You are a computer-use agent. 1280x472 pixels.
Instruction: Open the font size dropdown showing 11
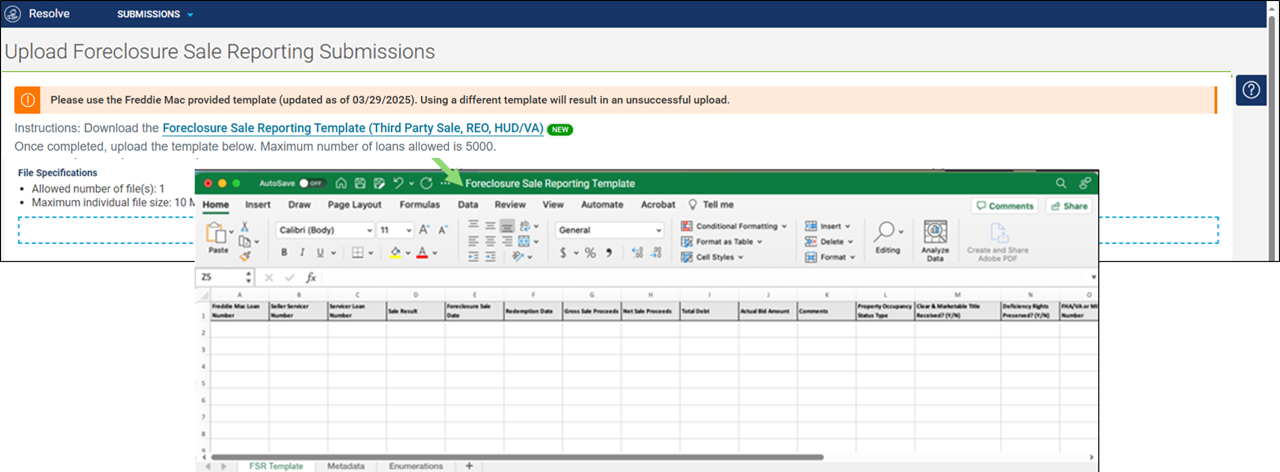[x=396, y=230]
